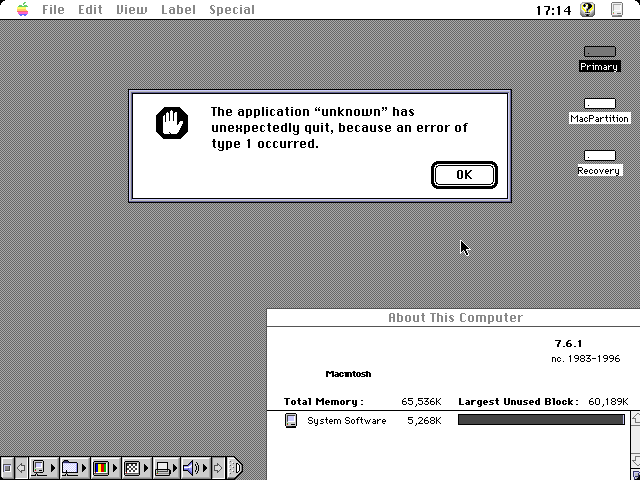Open the Monitor color depth Control Strip module
The image size is (640, 480).
pos(106,468)
